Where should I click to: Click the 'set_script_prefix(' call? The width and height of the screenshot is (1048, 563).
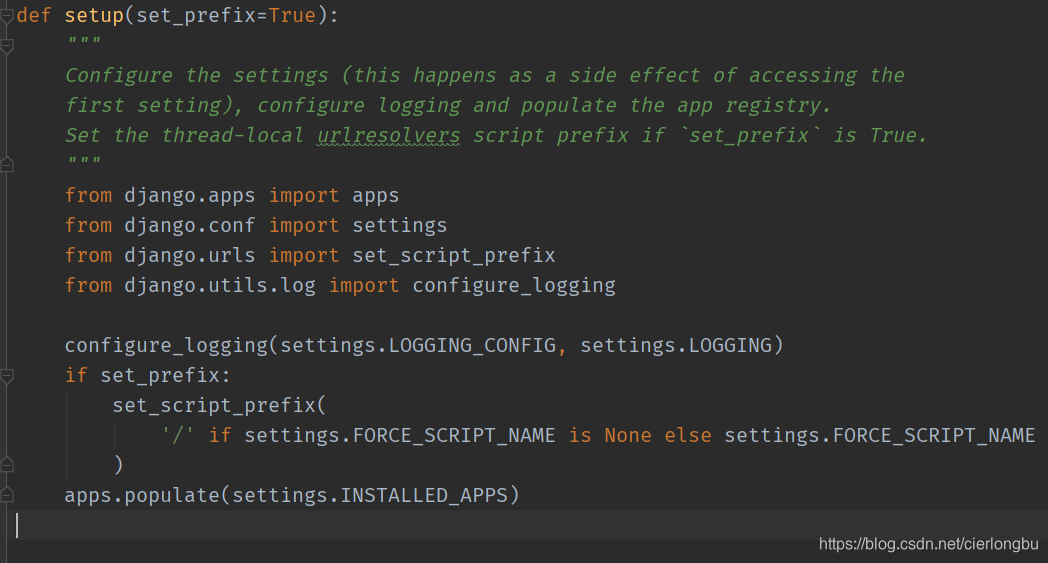pyautogui.click(x=219, y=405)
